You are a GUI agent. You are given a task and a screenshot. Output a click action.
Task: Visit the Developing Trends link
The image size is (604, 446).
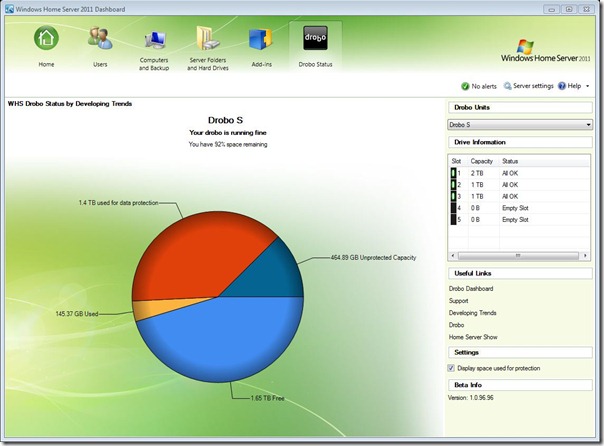point(472,312)
